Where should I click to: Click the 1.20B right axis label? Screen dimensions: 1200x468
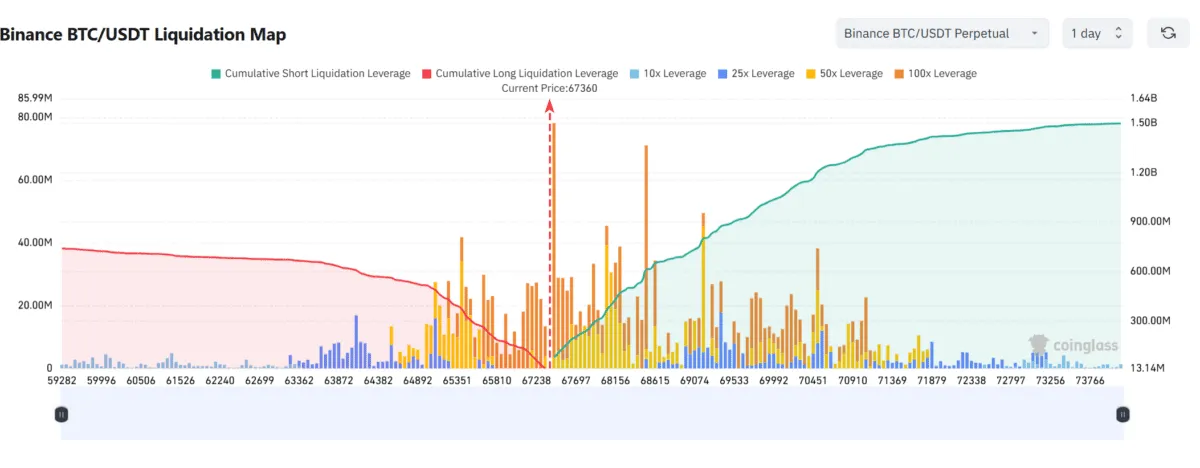tap(1144, 172)
